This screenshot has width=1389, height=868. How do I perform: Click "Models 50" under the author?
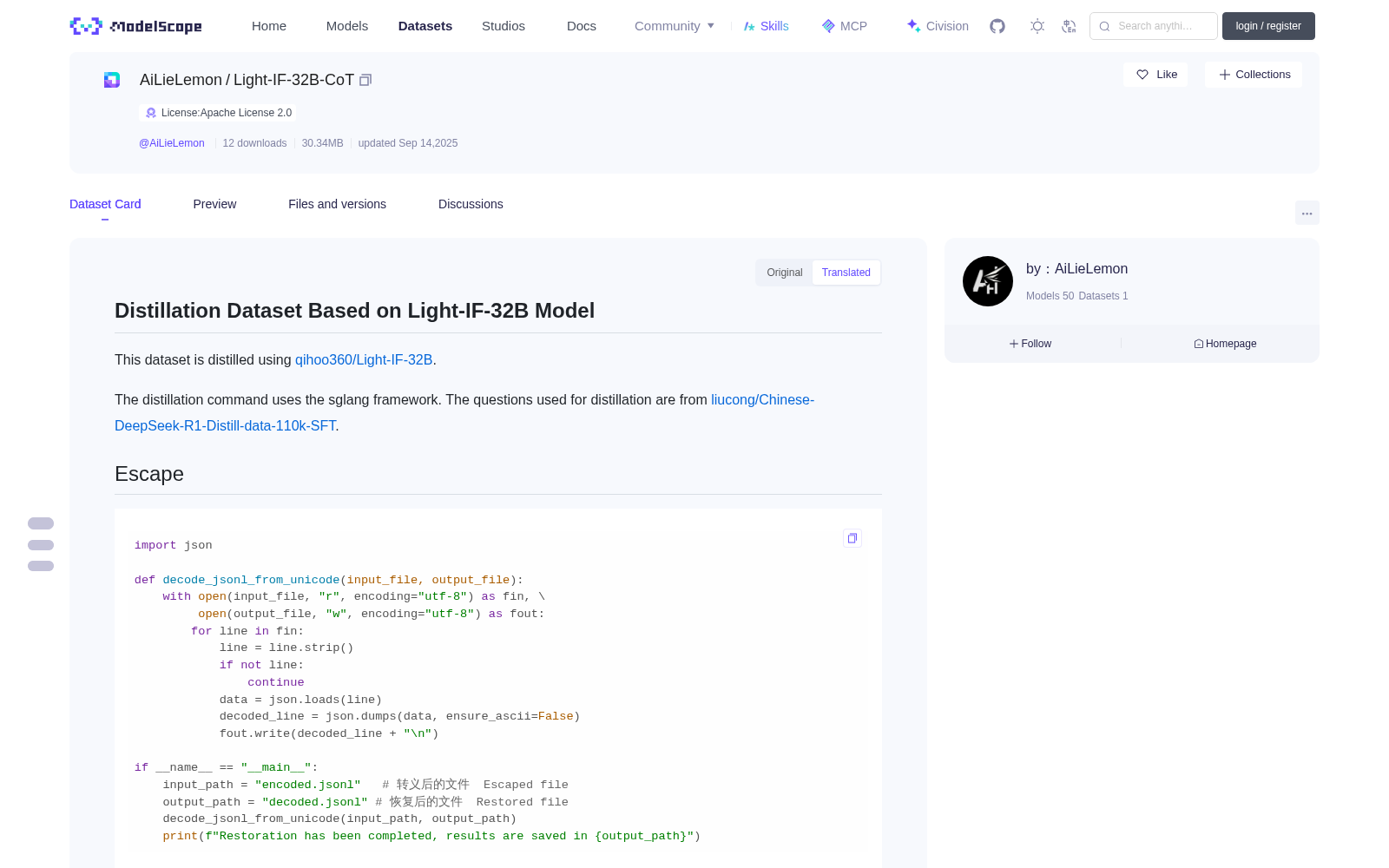pyautogui.click(x=1050, y=296)
